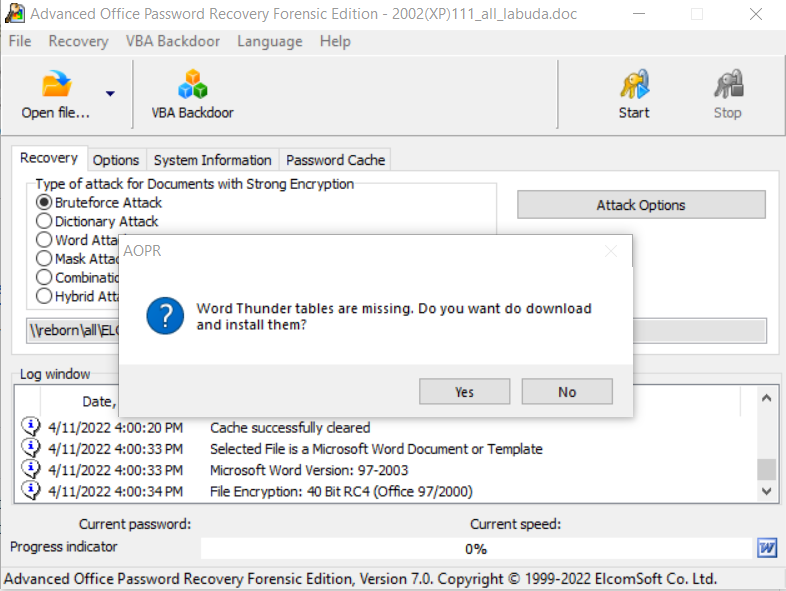The width and height of the screenshot is (786, 591).
Task: Click the app icon in title bar
Action: click(x=15, y=14)
